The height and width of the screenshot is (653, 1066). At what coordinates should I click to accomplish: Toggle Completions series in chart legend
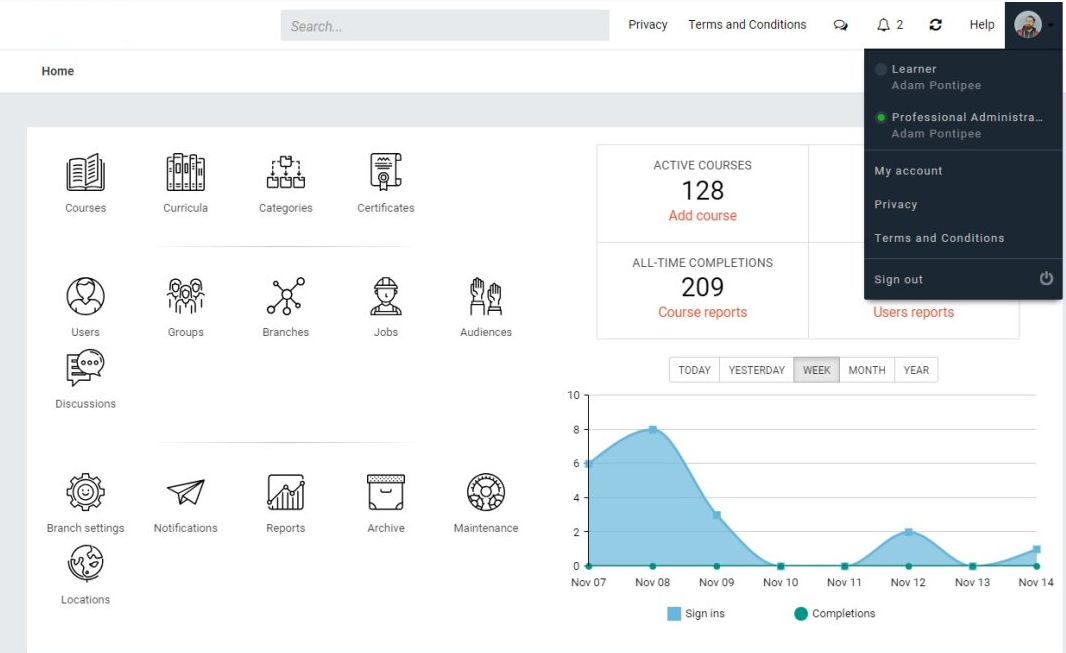coord(835,614)
